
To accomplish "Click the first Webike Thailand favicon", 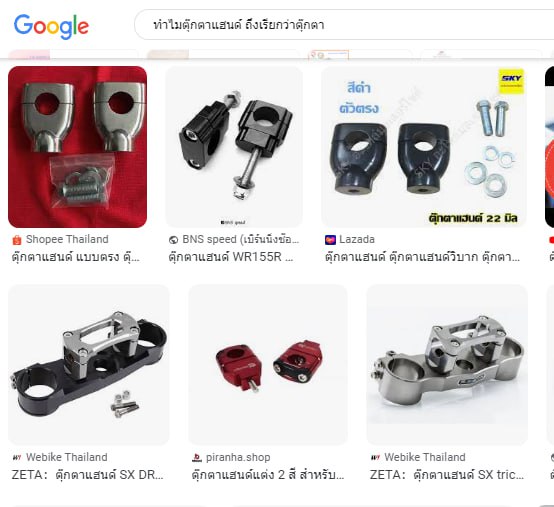I will (17, 458).
